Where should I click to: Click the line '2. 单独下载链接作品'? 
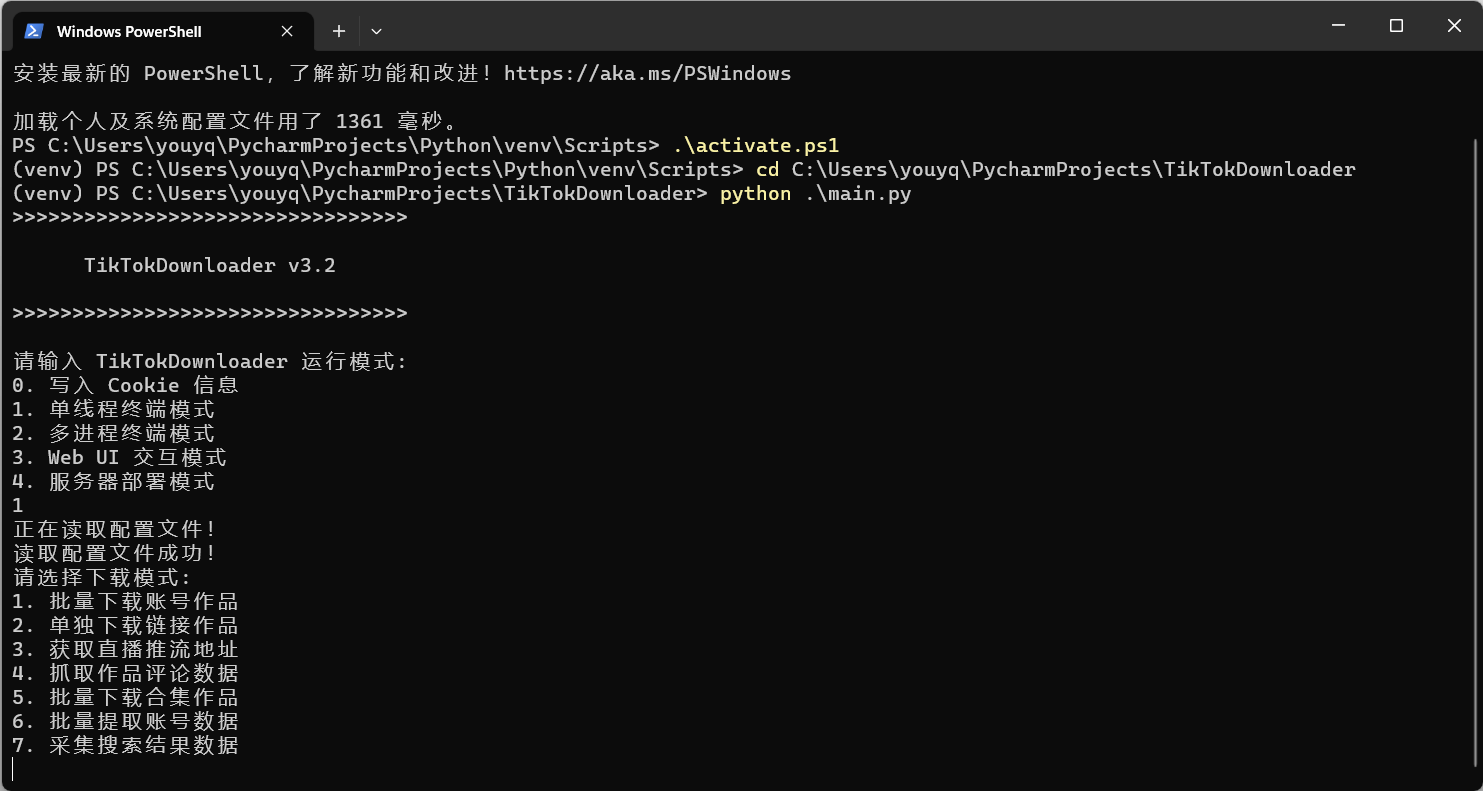[126, 625]
